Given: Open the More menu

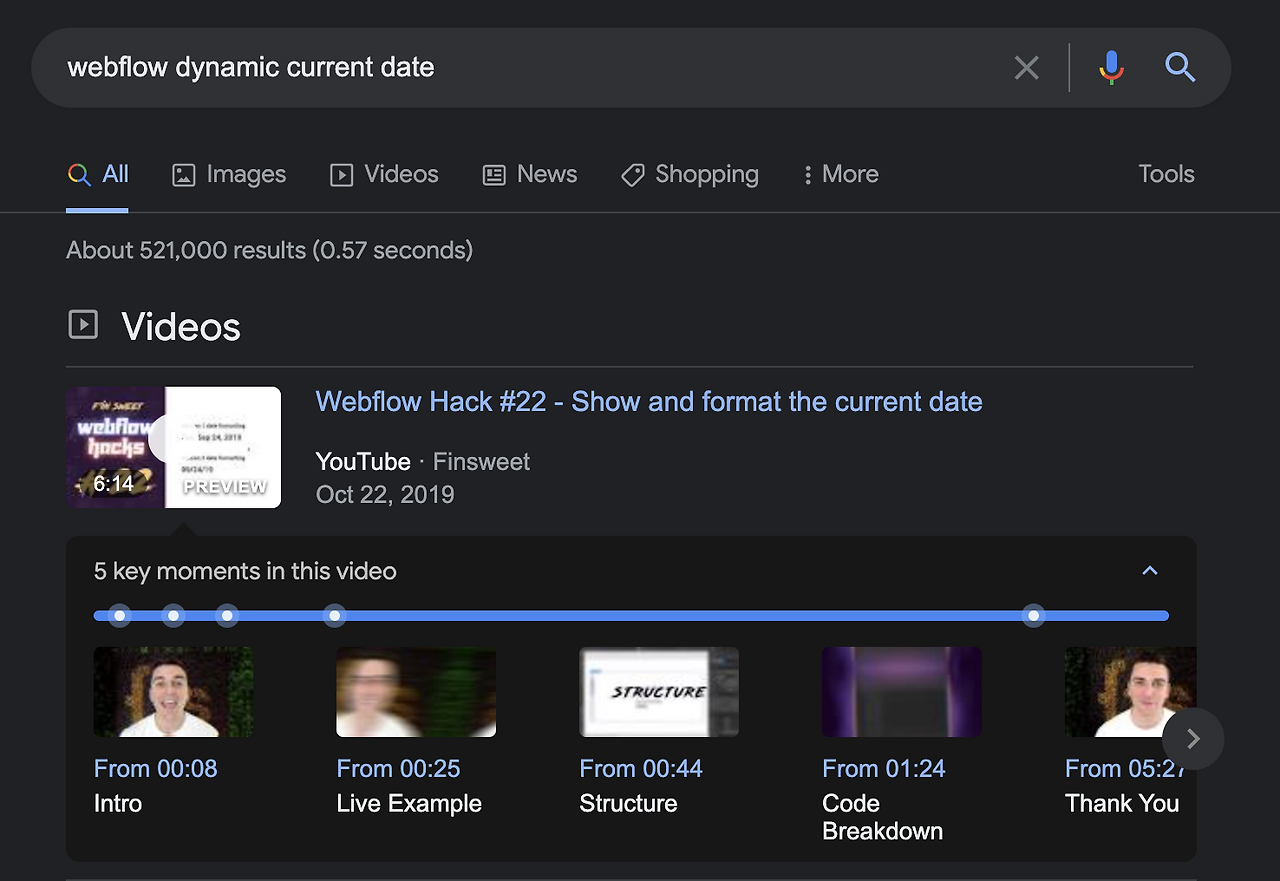Looking at the screenshot, I should (840, 174).
